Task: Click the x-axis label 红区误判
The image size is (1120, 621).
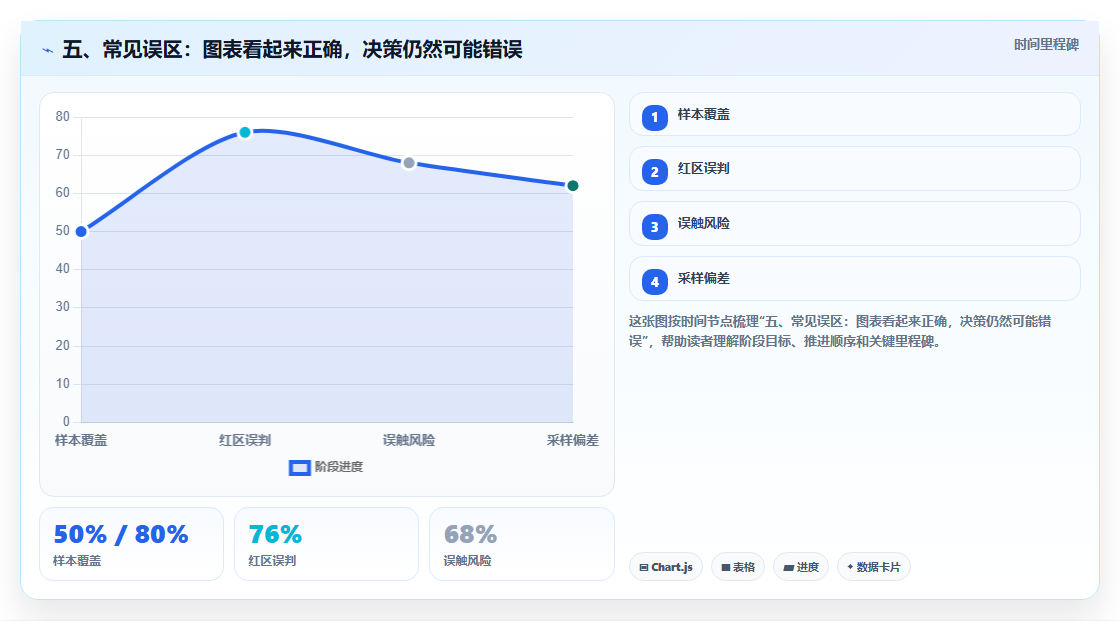Action: click(x=245, y=440)
